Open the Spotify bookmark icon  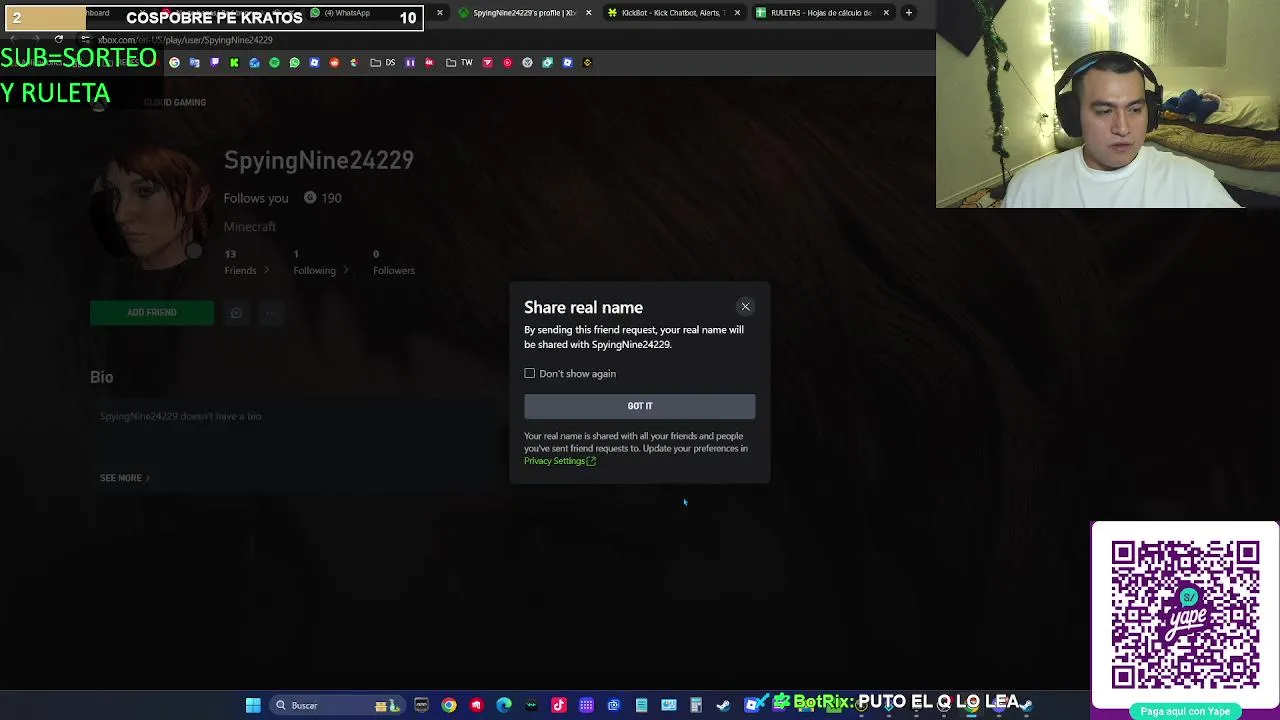[274, 63]
